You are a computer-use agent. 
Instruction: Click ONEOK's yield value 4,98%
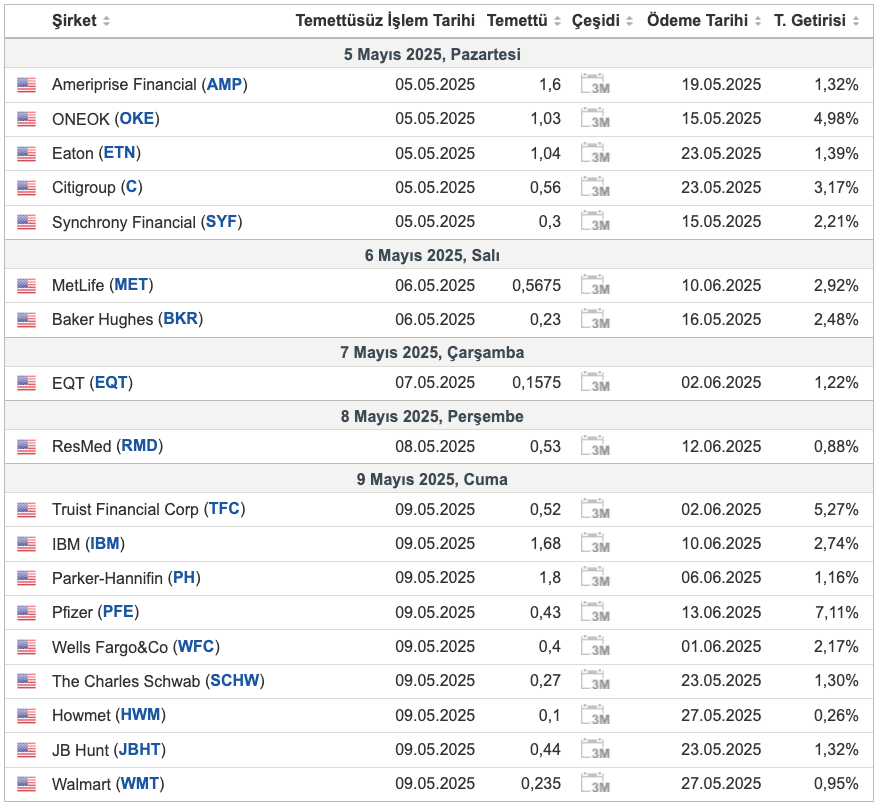pos(836,118)
